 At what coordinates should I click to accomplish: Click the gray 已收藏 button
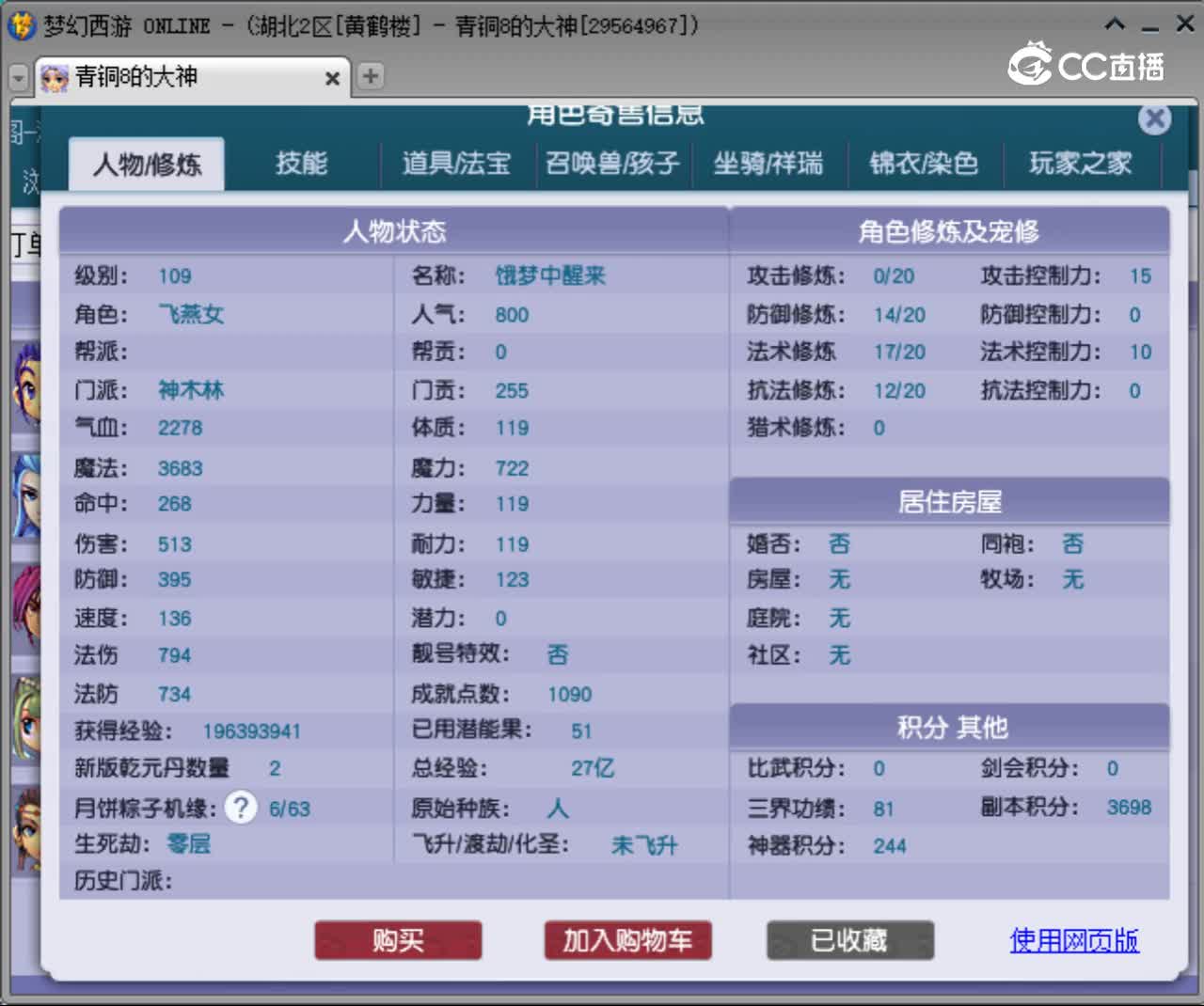(x=850, y=940)
